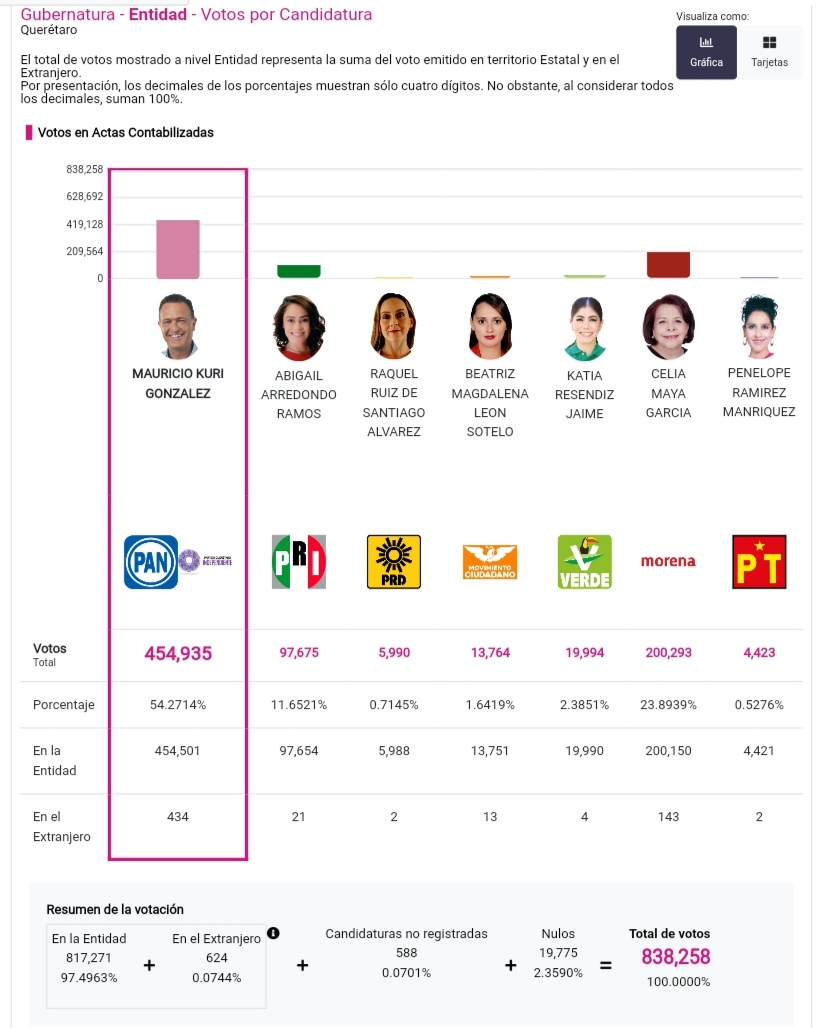Image resolution: width=837 pixels, height=1028 pixels.
Task: Click the Gubernatura breadcrumb in the title
Action: coord(68,14)
